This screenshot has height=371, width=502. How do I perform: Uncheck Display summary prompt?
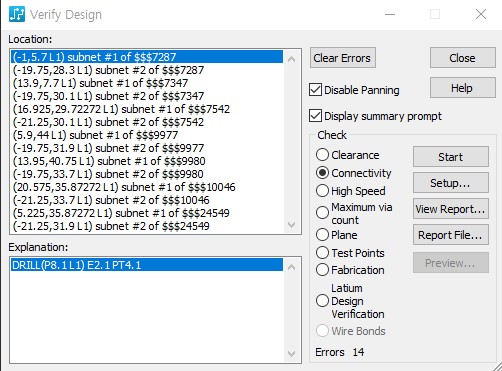(x=315, y=116)
